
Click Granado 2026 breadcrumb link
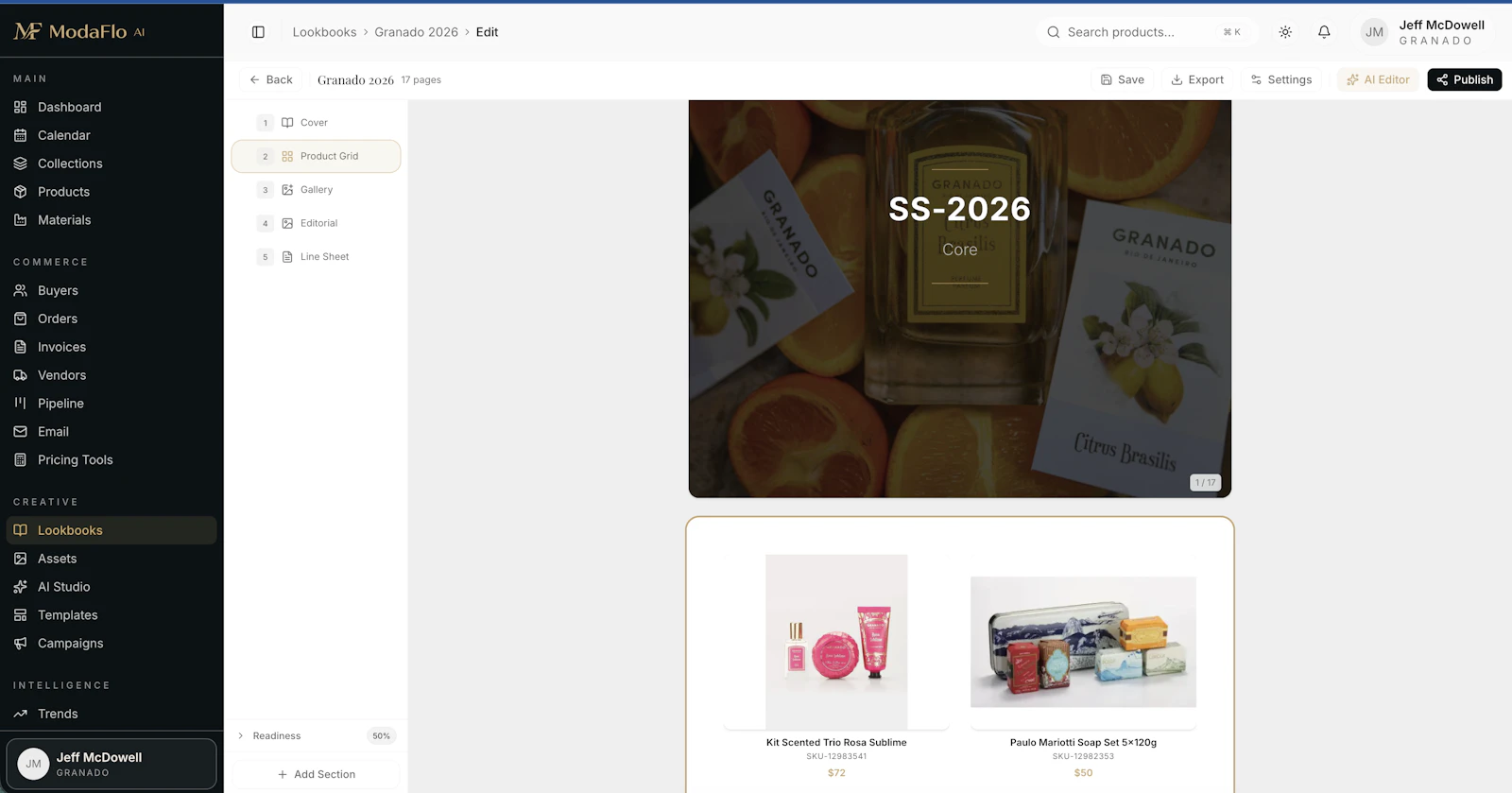click(x=416, y=32)
